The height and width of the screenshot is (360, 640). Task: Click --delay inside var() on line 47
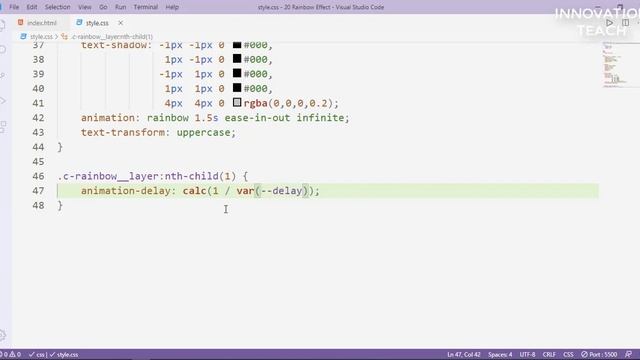point(281,191)
